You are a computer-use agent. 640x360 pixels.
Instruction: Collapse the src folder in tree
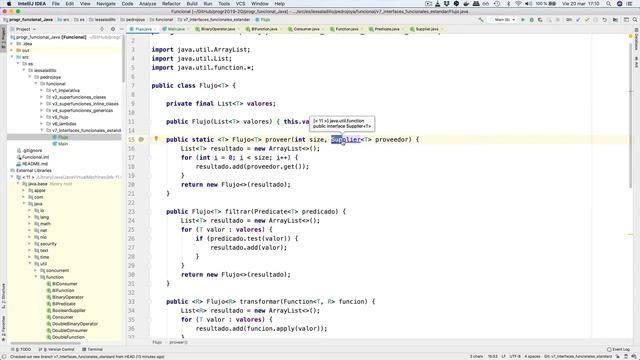pos(12,57)
